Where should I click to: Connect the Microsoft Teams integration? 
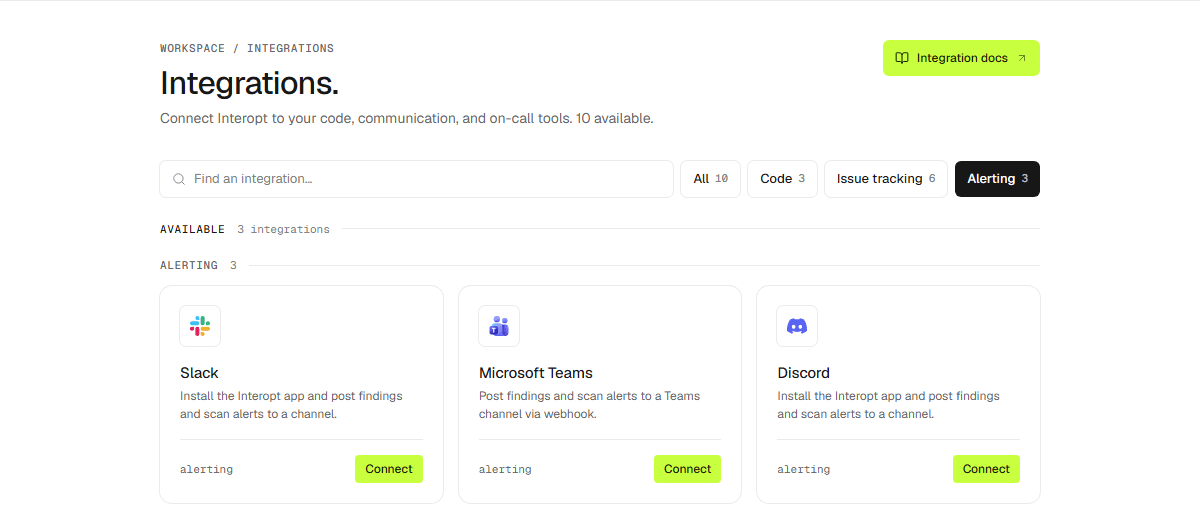tap(688, 469)
